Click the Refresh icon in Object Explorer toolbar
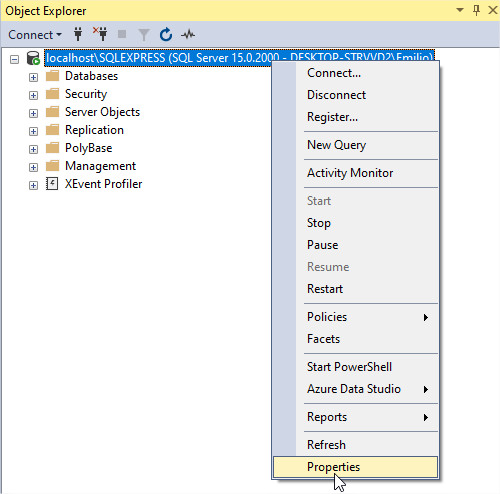The width and height of the screenshot is (500, 494). (166, 34)
